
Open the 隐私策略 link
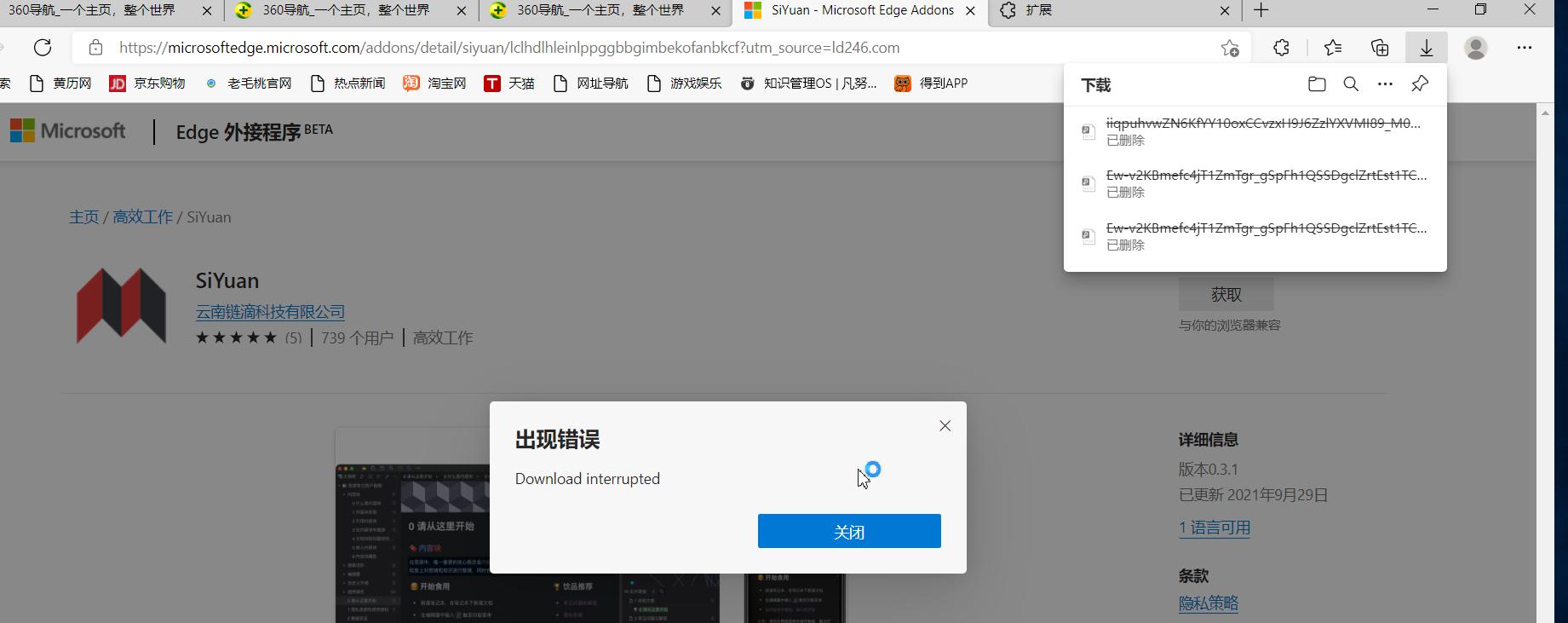1209,603
